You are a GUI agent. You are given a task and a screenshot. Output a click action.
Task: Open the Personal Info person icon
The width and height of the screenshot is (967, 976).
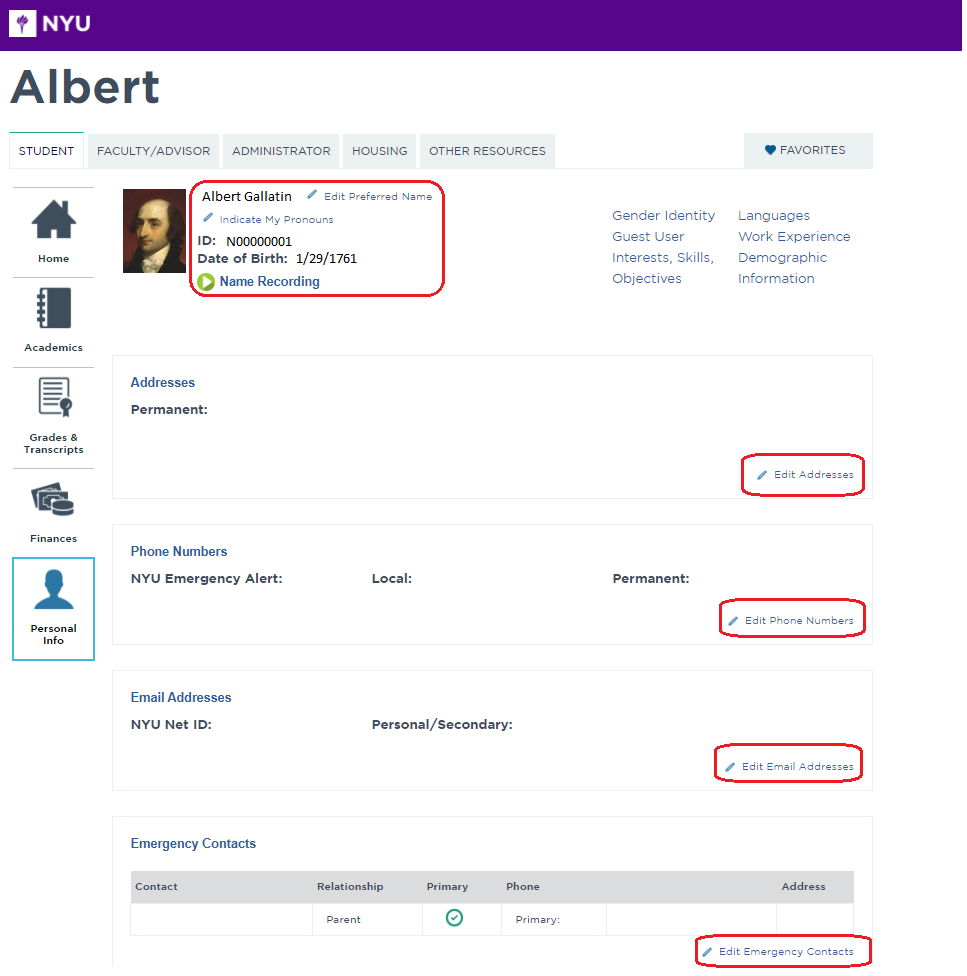(x=53, y=591)
